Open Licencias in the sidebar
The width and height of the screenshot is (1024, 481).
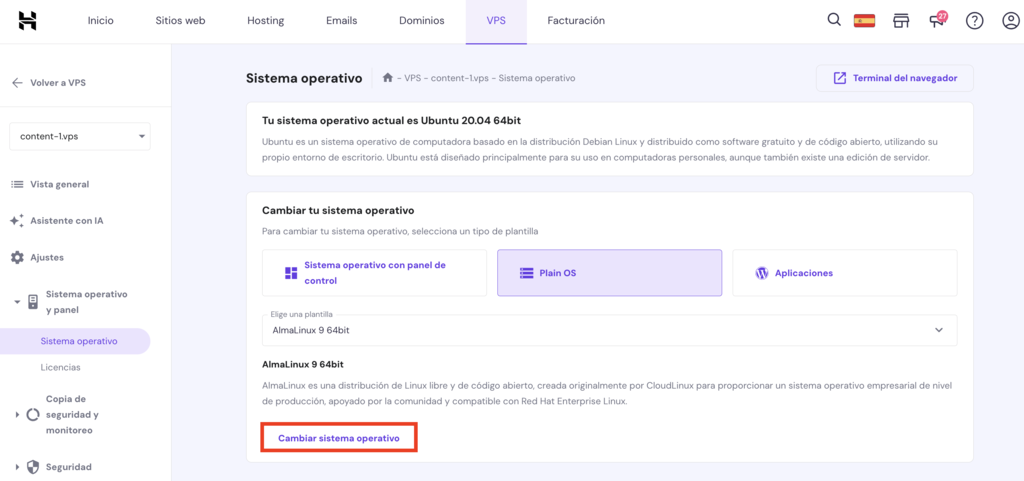60,367
